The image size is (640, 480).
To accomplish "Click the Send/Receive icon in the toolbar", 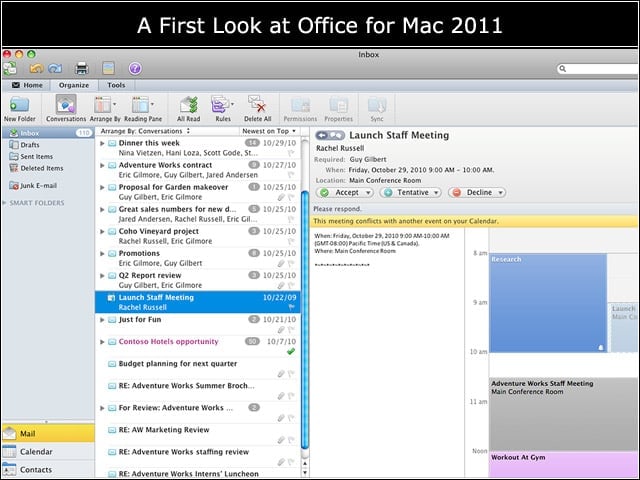I will pos(10,69).
